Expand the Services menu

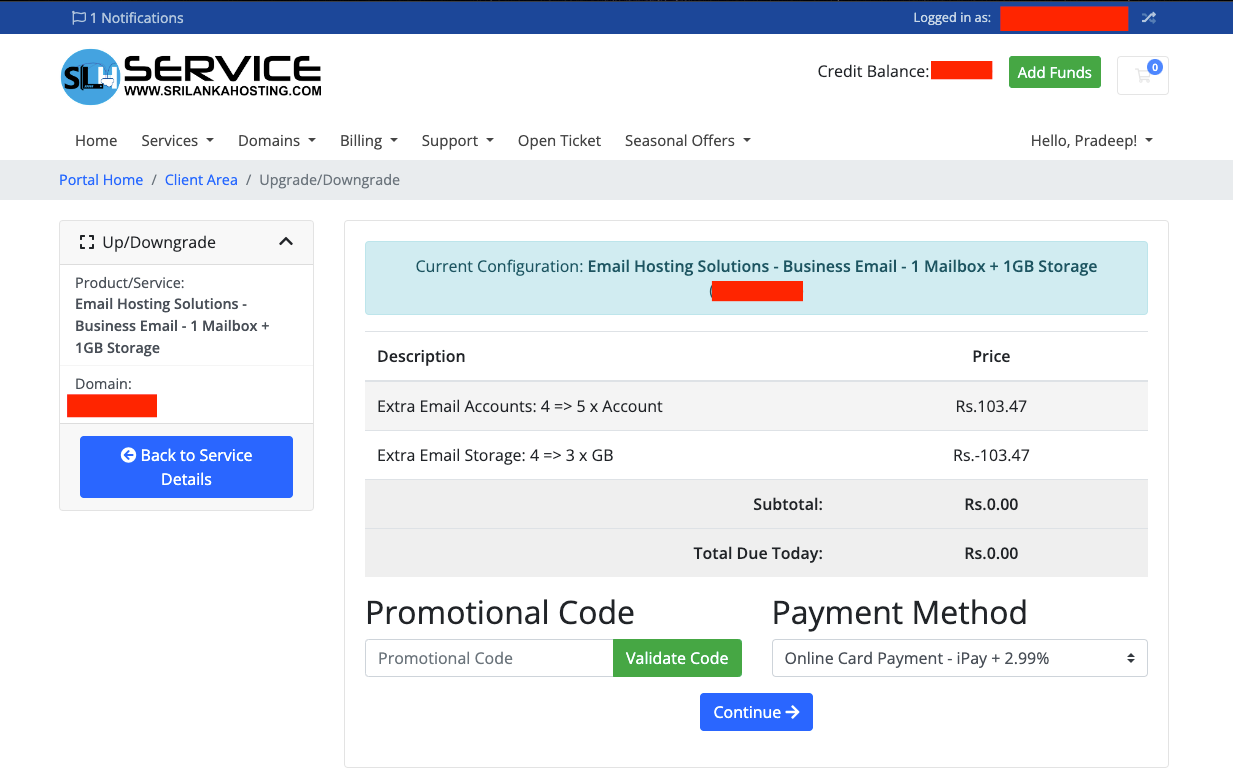(x=177, y=141)
